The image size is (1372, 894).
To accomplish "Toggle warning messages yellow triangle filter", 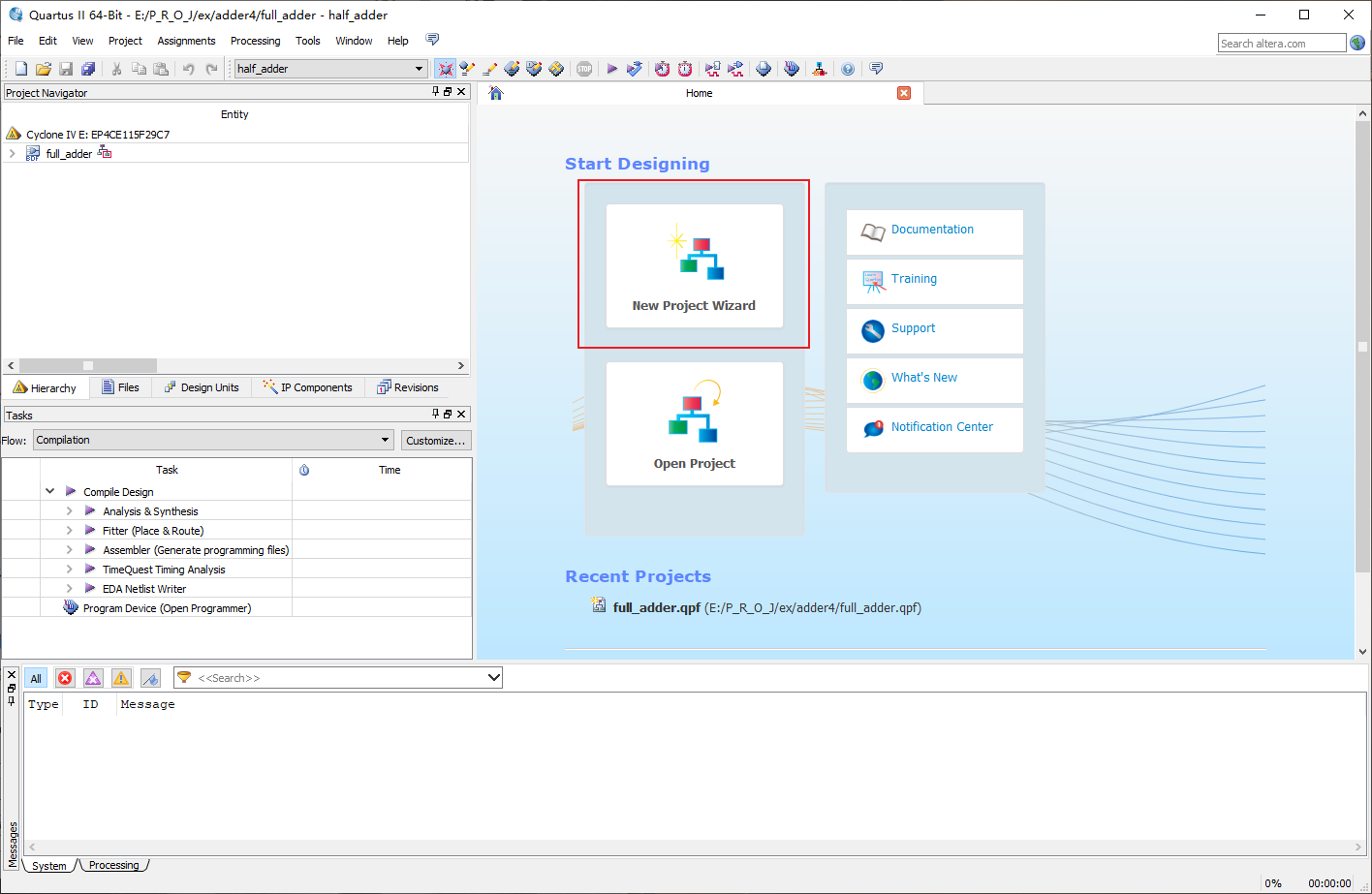I will pyautogui.click(x=121, y=678).
